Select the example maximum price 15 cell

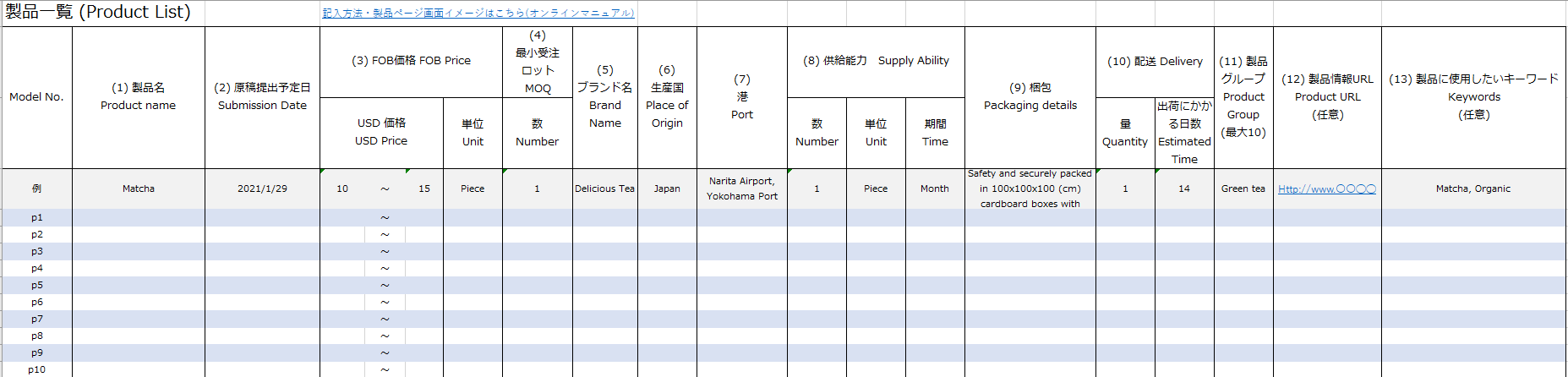(x=424, y=188)
